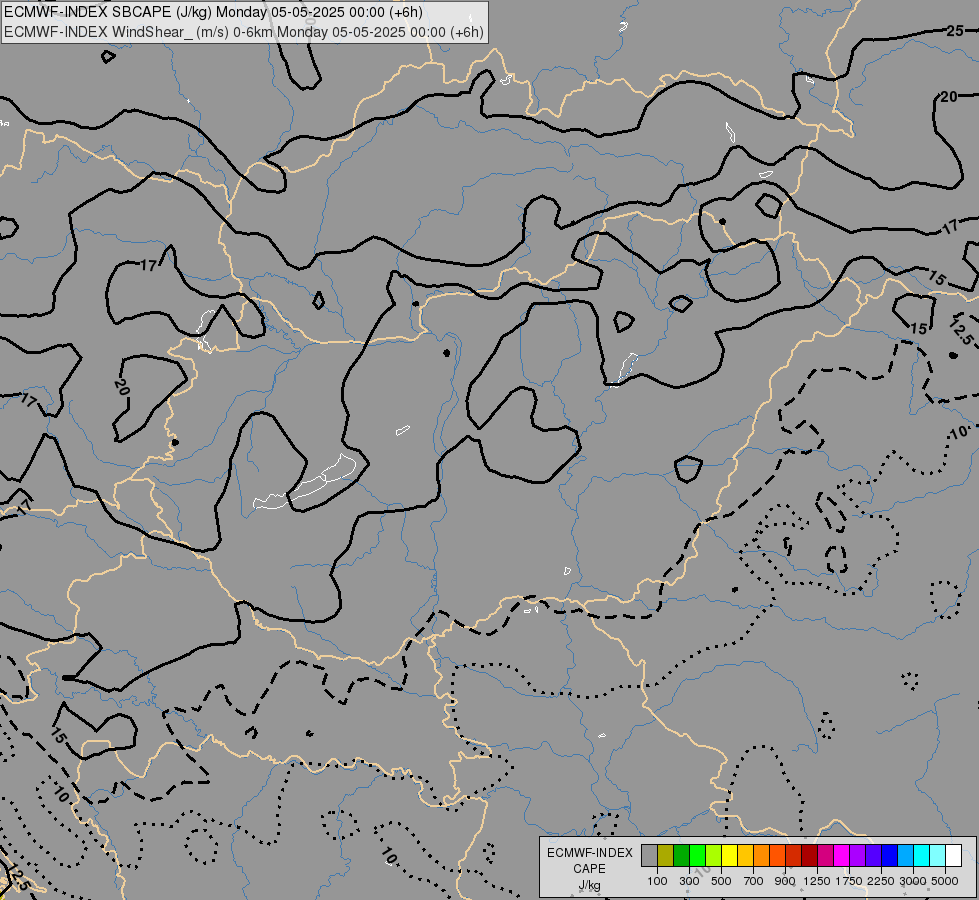Click the 'CAPE' legend heading
The height and width of the screenshot is (900, 979).
pos(589,869)
